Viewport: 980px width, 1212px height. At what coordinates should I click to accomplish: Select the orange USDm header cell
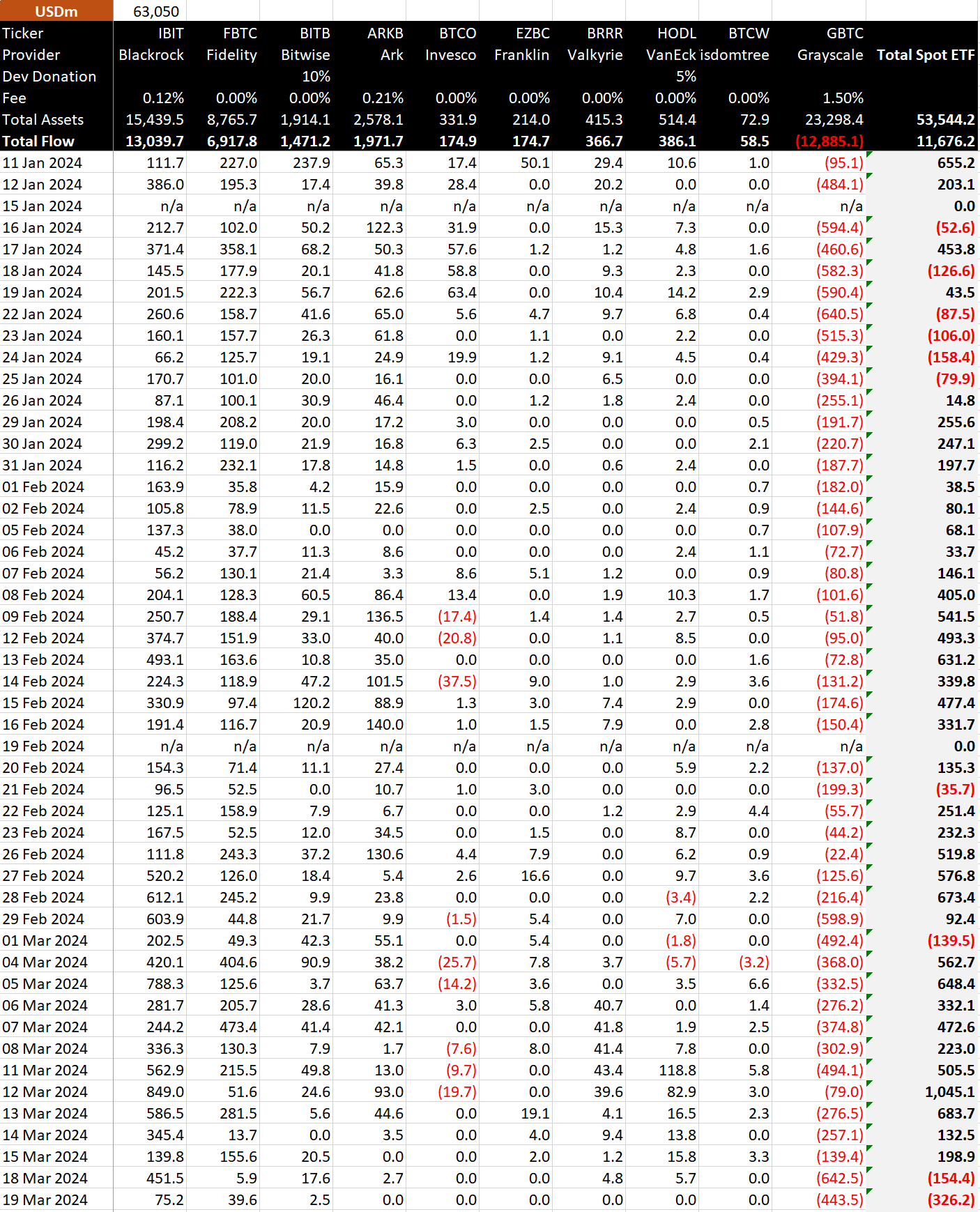[56, 11]
